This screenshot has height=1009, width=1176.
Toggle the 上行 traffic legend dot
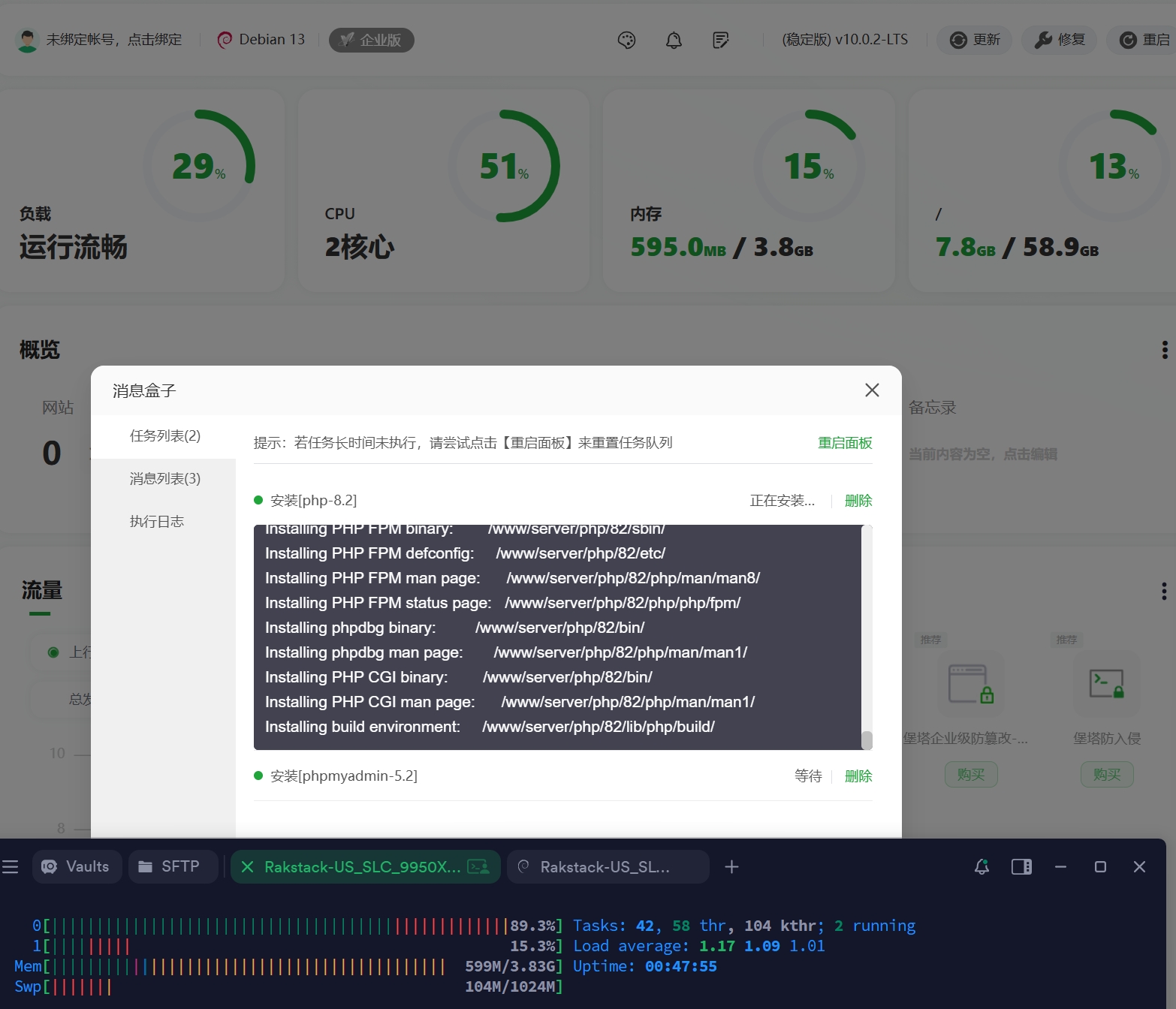pos(53,652)
